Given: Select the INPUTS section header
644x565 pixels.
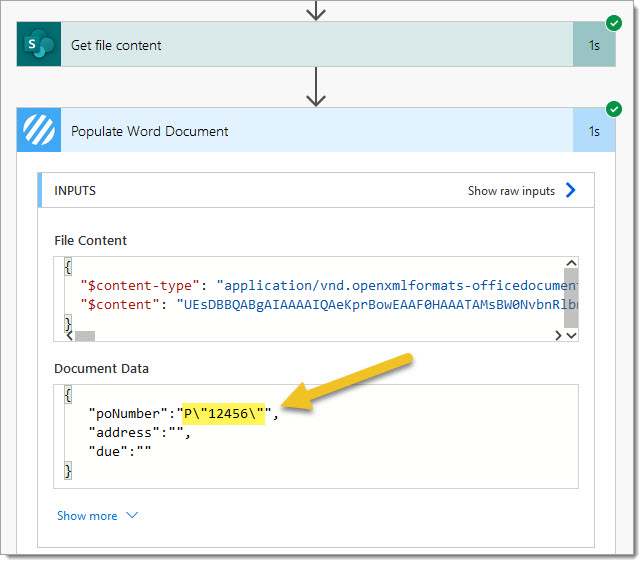Looking at the screenshot, I should pos(75,190).
